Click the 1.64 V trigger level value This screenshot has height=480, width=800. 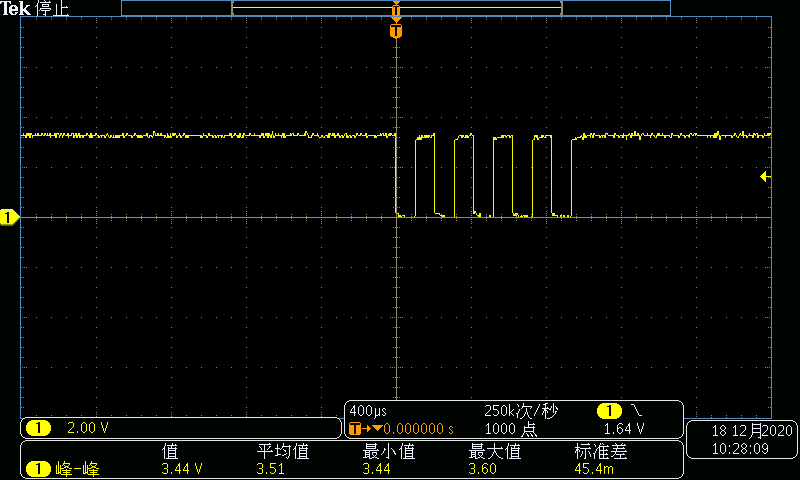click(624, 428)
